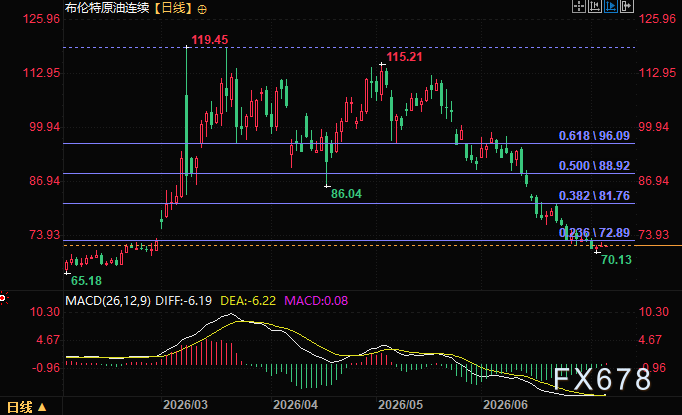Click the 119.45 high price marker
Viewport: 682px width, 415px height.
tap(210, 40)
